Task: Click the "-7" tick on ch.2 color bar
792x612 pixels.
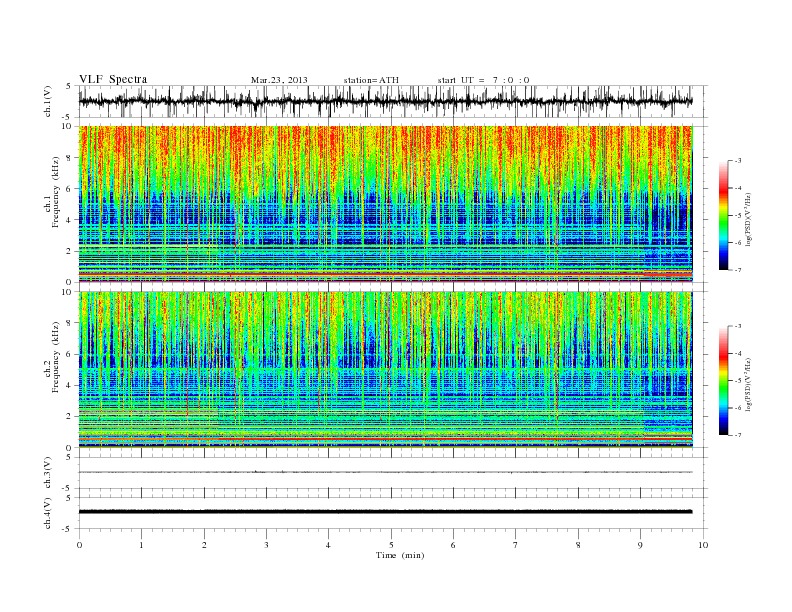Action: 738,435
